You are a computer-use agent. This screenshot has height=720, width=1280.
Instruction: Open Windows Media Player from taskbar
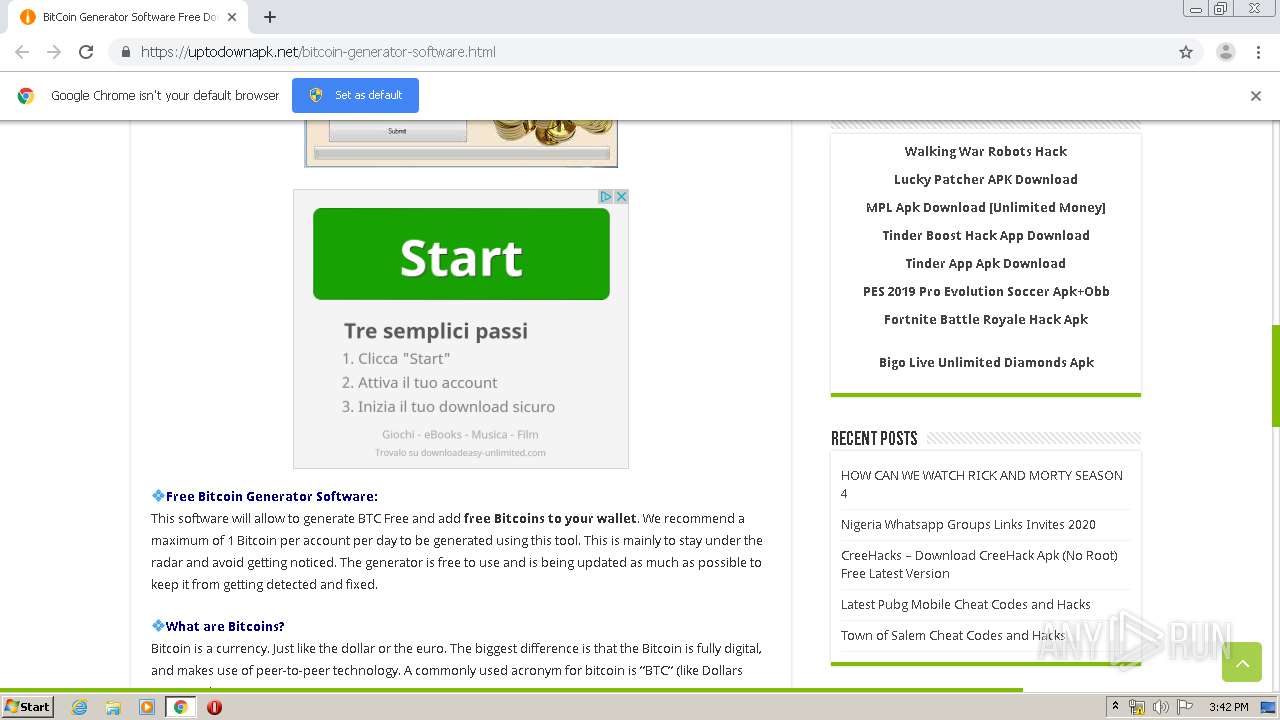147,707
